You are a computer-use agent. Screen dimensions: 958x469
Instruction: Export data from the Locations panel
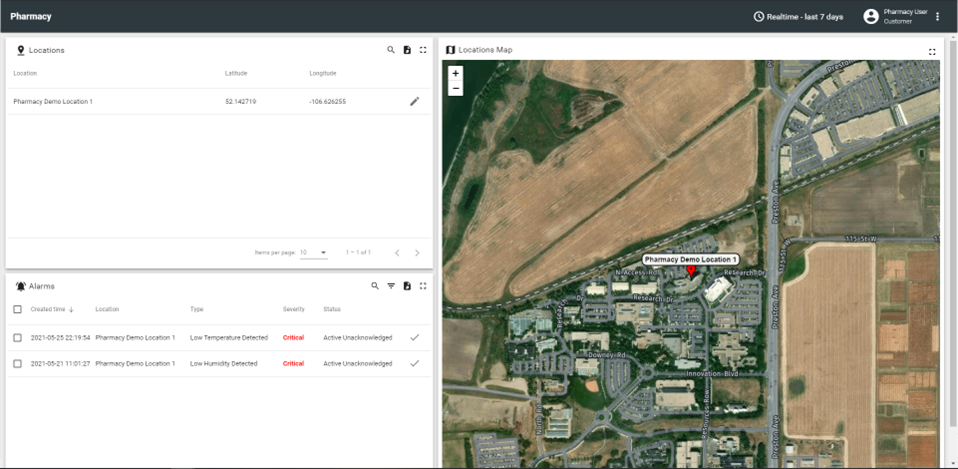click(x=407, y=50)
